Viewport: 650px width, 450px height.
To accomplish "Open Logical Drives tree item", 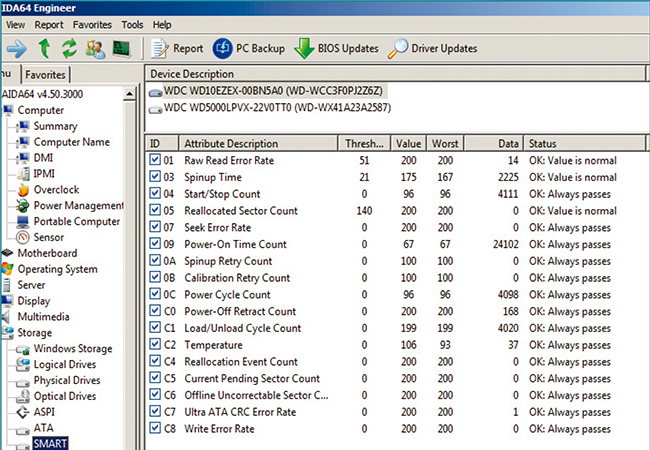I will (x=65, y=365).
